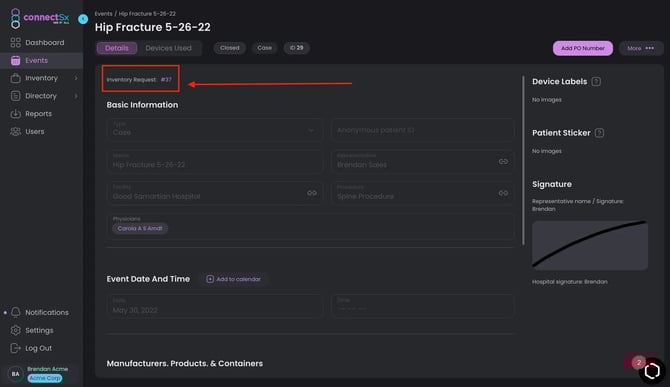Image resolution: width=670 pixels, height=387 pixels.
Task: Click the Manufacturers, Products, & Containers heading
Action: pos(185,364)
